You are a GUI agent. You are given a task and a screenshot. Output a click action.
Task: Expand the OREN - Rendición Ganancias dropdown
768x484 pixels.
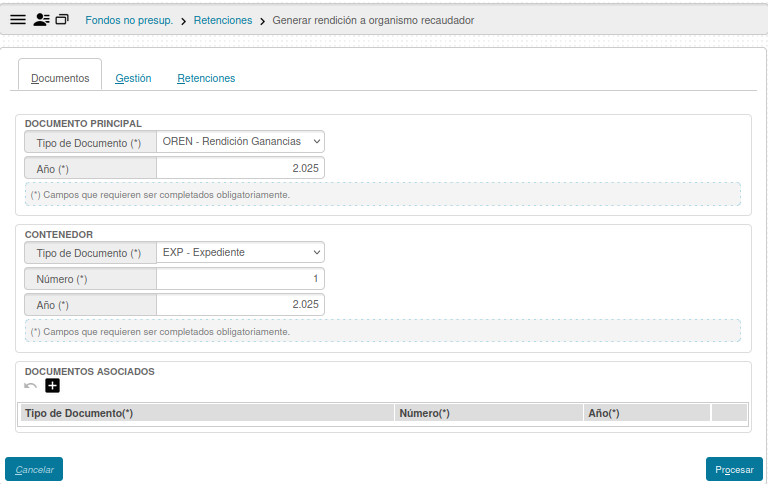[x=241, y=142]
